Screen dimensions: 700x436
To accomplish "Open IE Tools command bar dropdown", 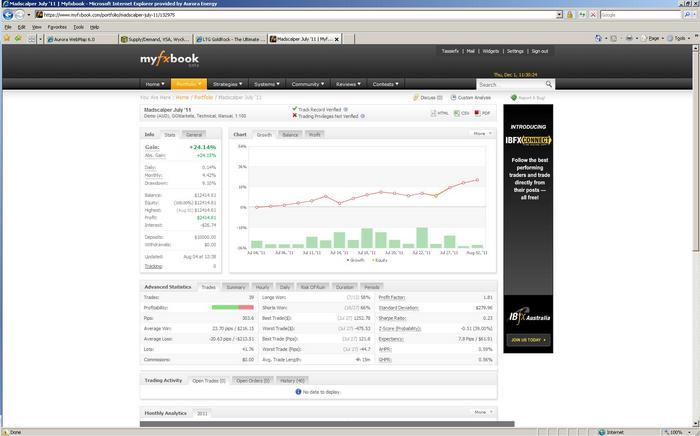I will [680, 38].
